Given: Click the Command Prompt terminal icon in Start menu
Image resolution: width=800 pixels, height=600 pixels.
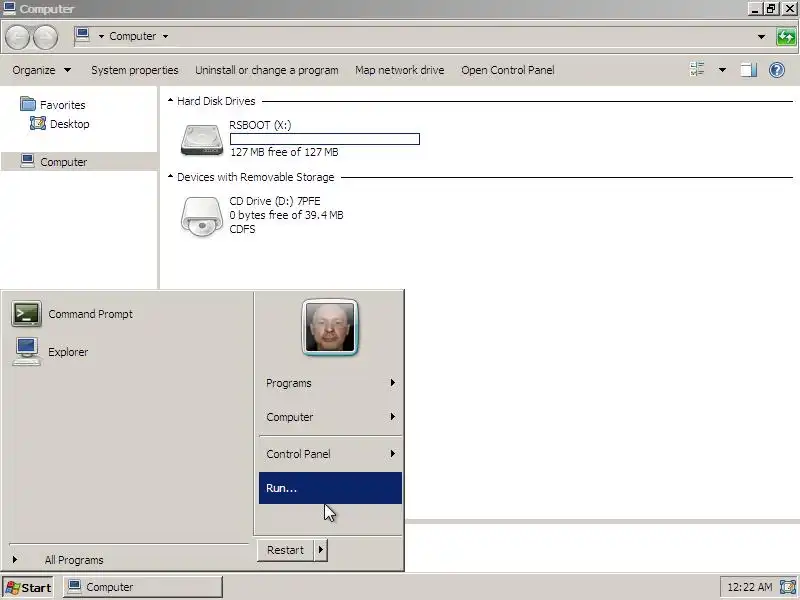Looking at the screenshot, I should (26, 314).
